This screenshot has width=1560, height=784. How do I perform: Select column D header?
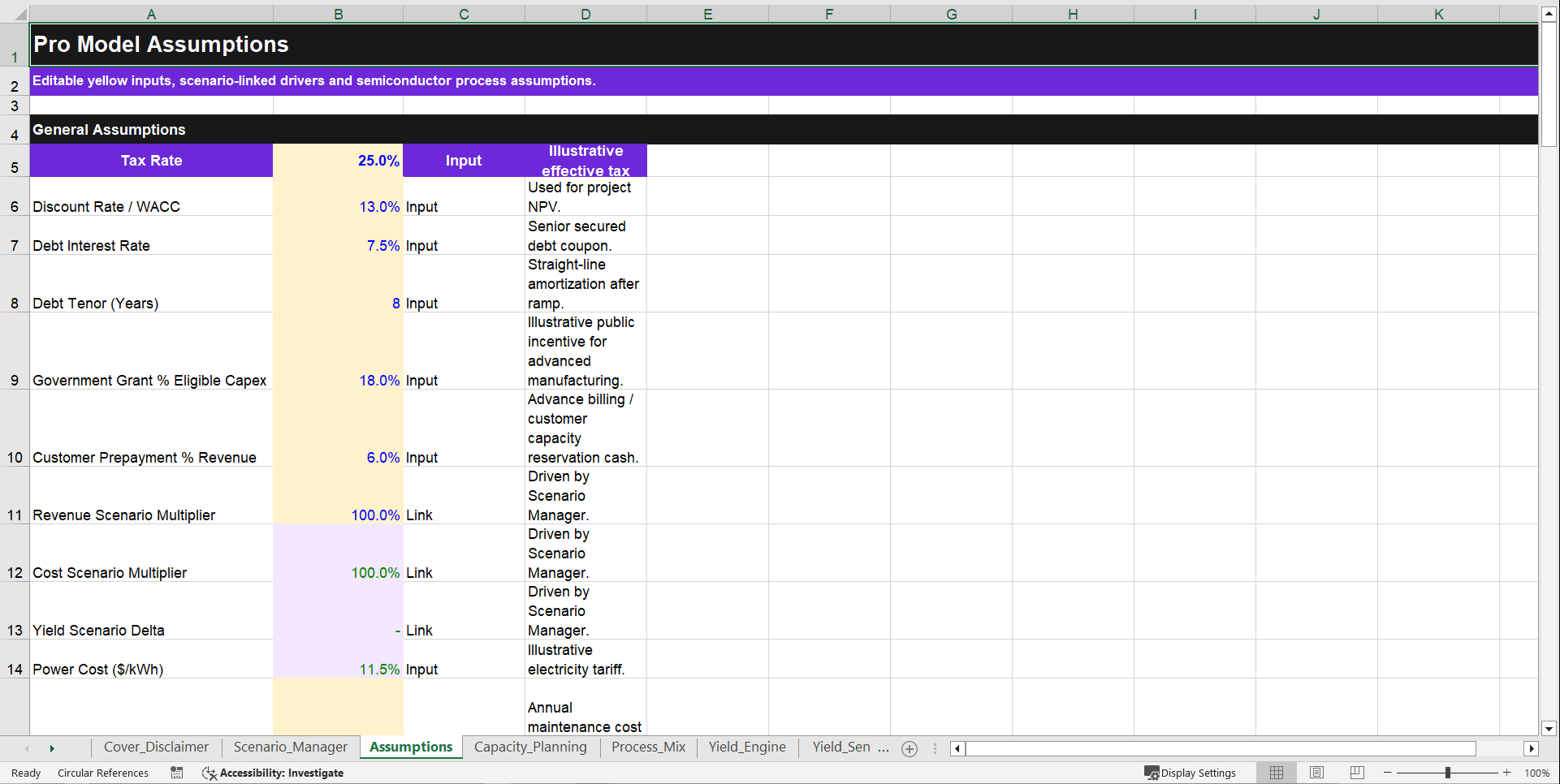click(x=586, y=14)
